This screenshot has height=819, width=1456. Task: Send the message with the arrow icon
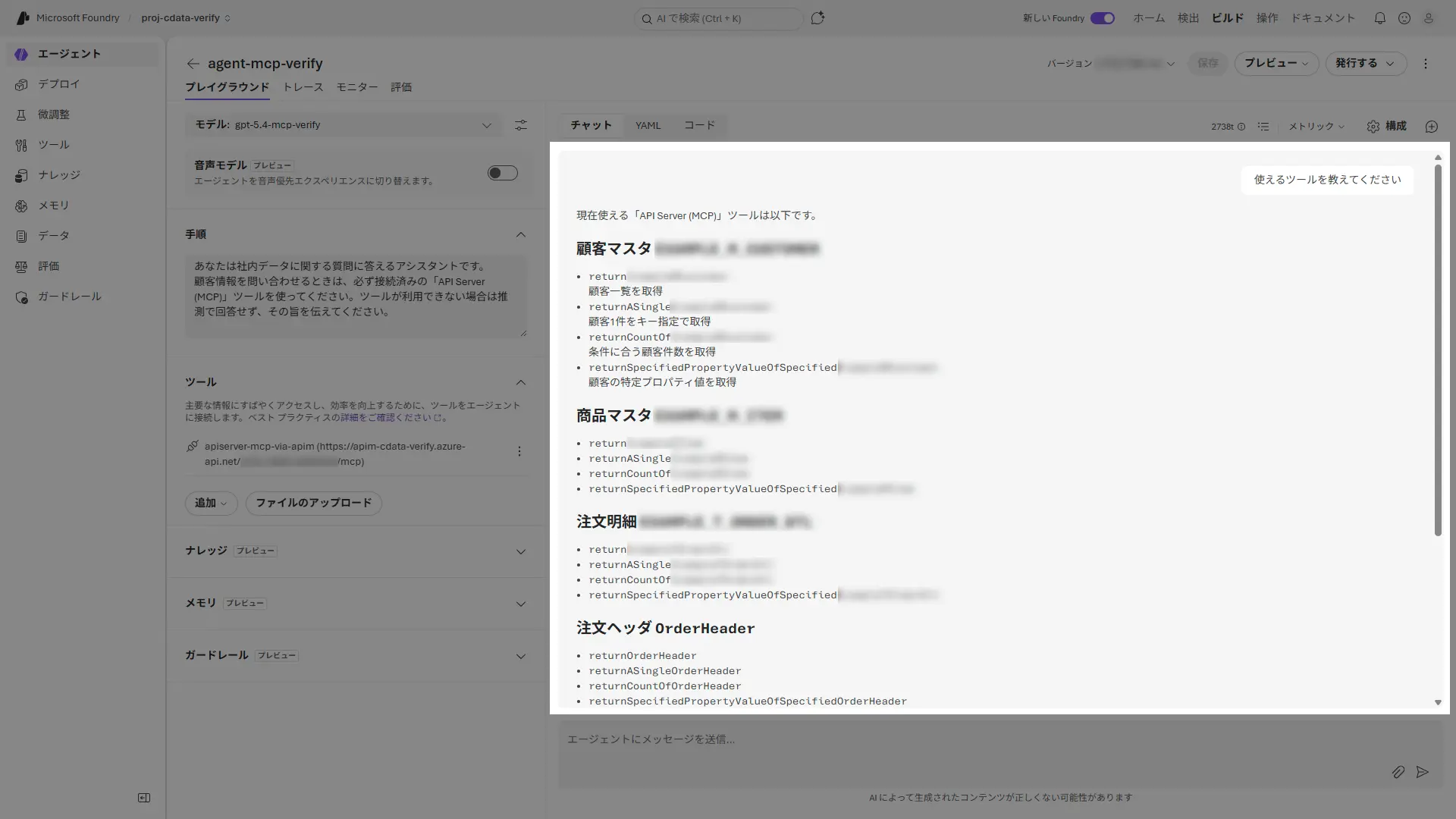(x=1423, y=772)
